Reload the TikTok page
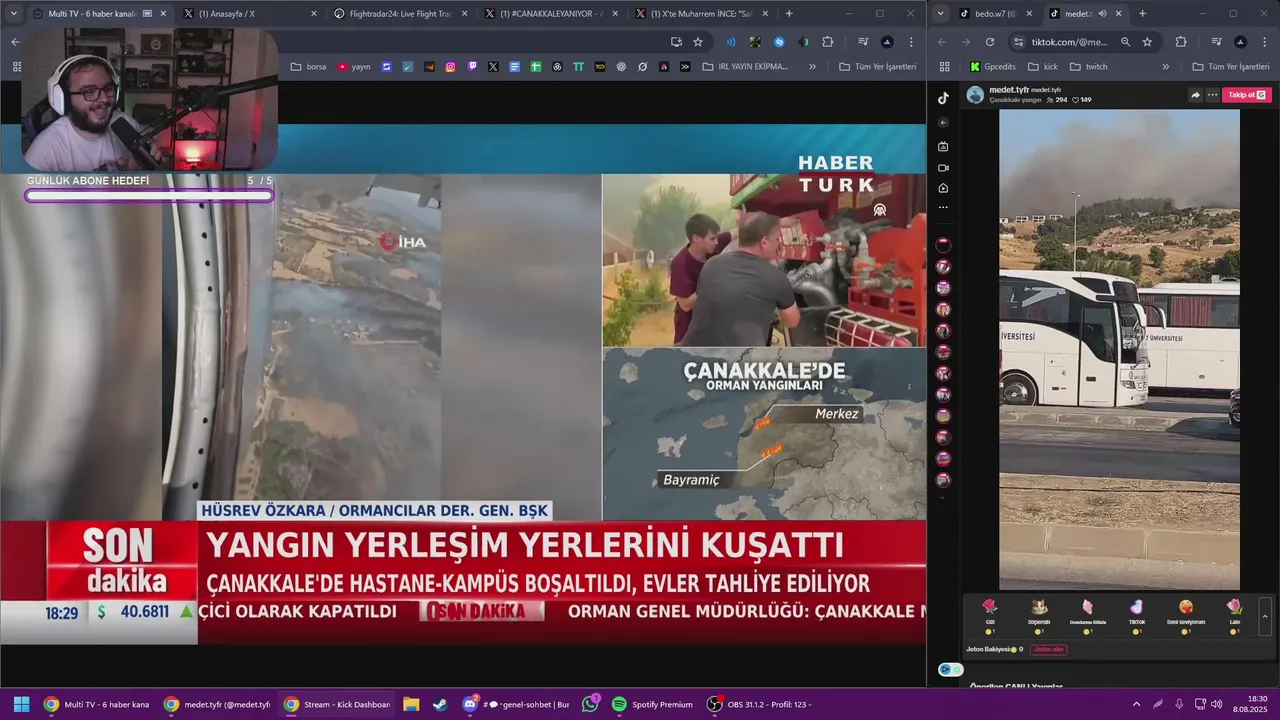Screen dimensions: 1280x720 pos(989,42)
